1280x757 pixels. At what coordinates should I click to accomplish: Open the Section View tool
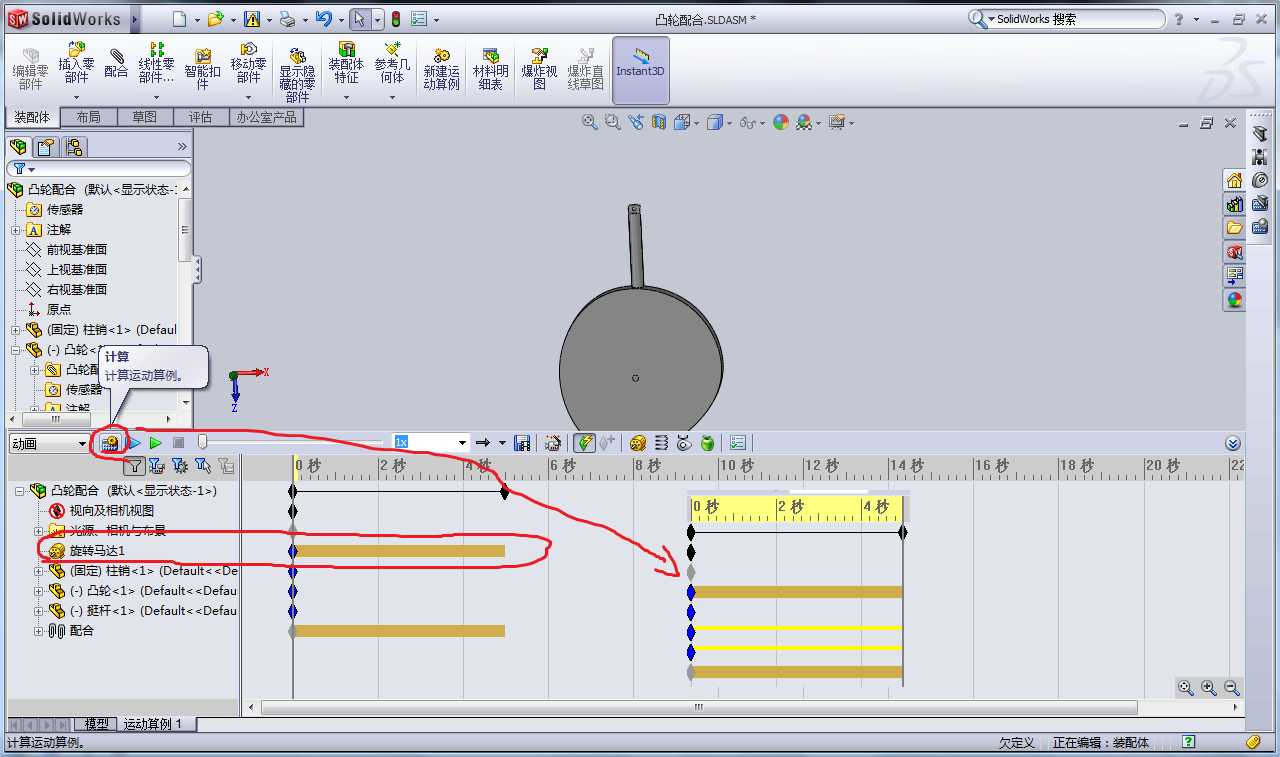click(x=659, y=122)
